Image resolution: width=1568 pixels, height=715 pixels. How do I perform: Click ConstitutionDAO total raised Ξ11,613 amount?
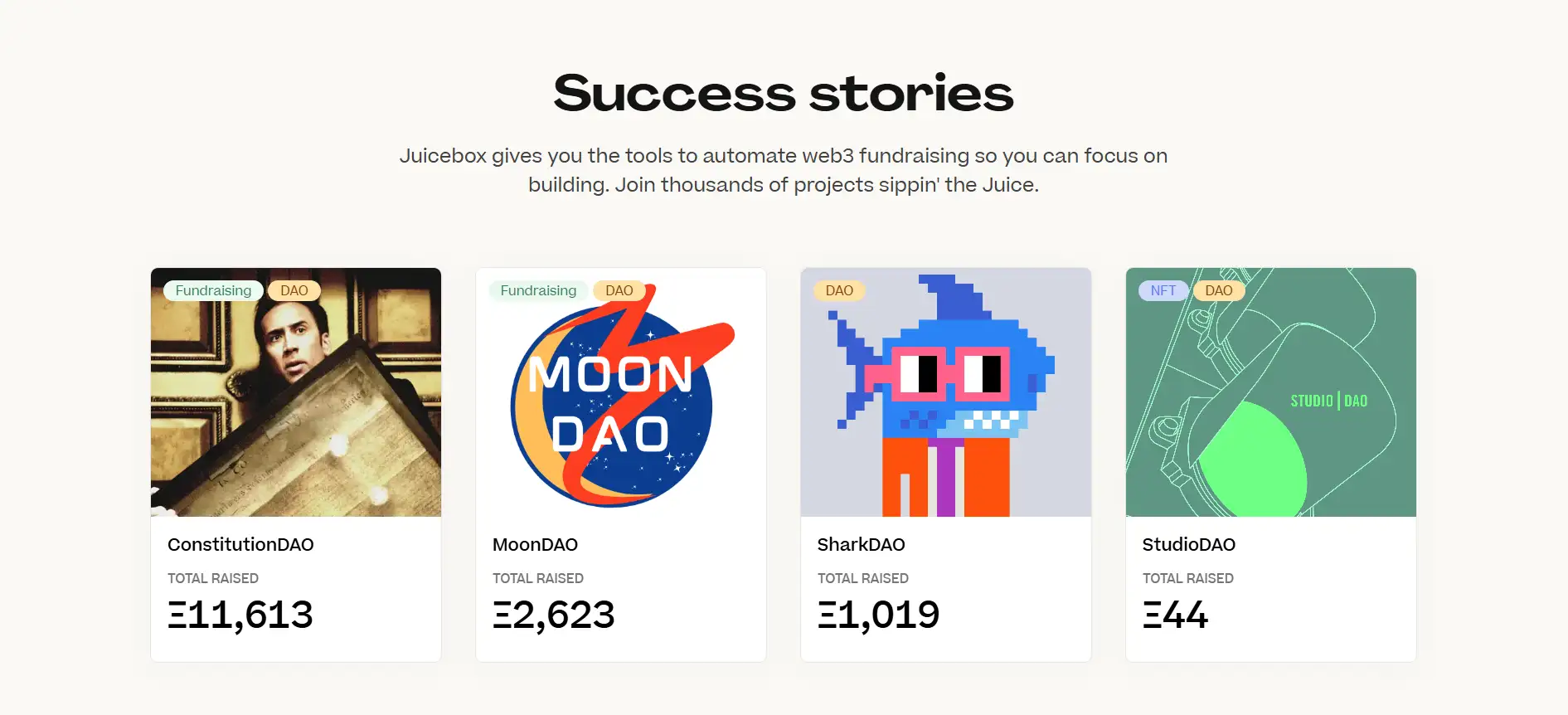pos(240,615)
